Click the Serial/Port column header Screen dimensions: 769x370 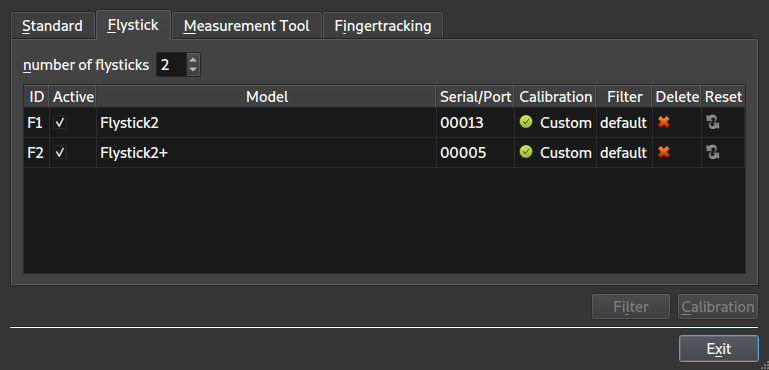[x=475, y=97]
